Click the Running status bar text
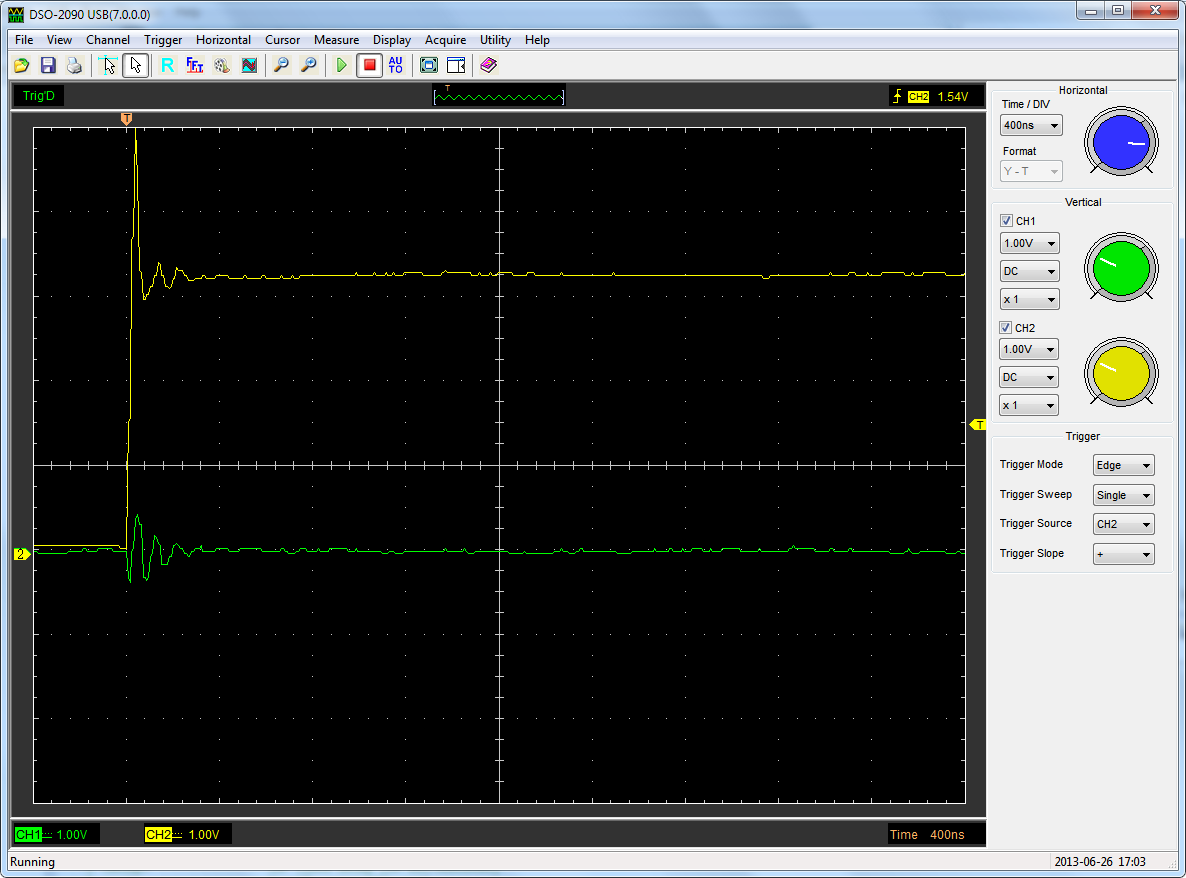Screen dimensions: 1186x878 point(33,862)
